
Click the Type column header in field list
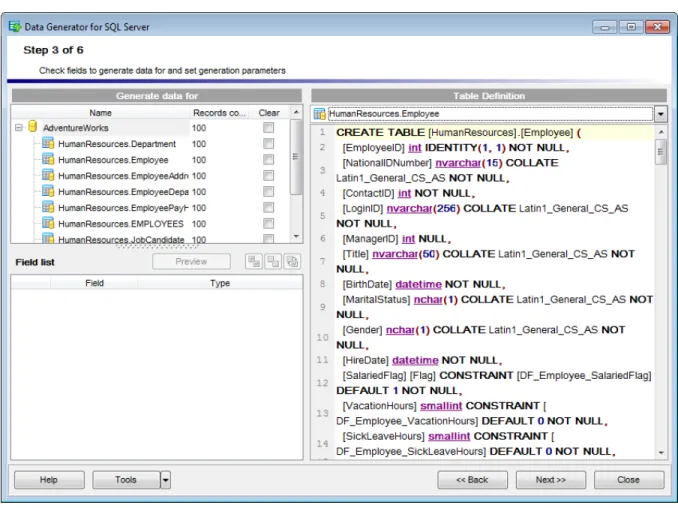coord(220,283)
